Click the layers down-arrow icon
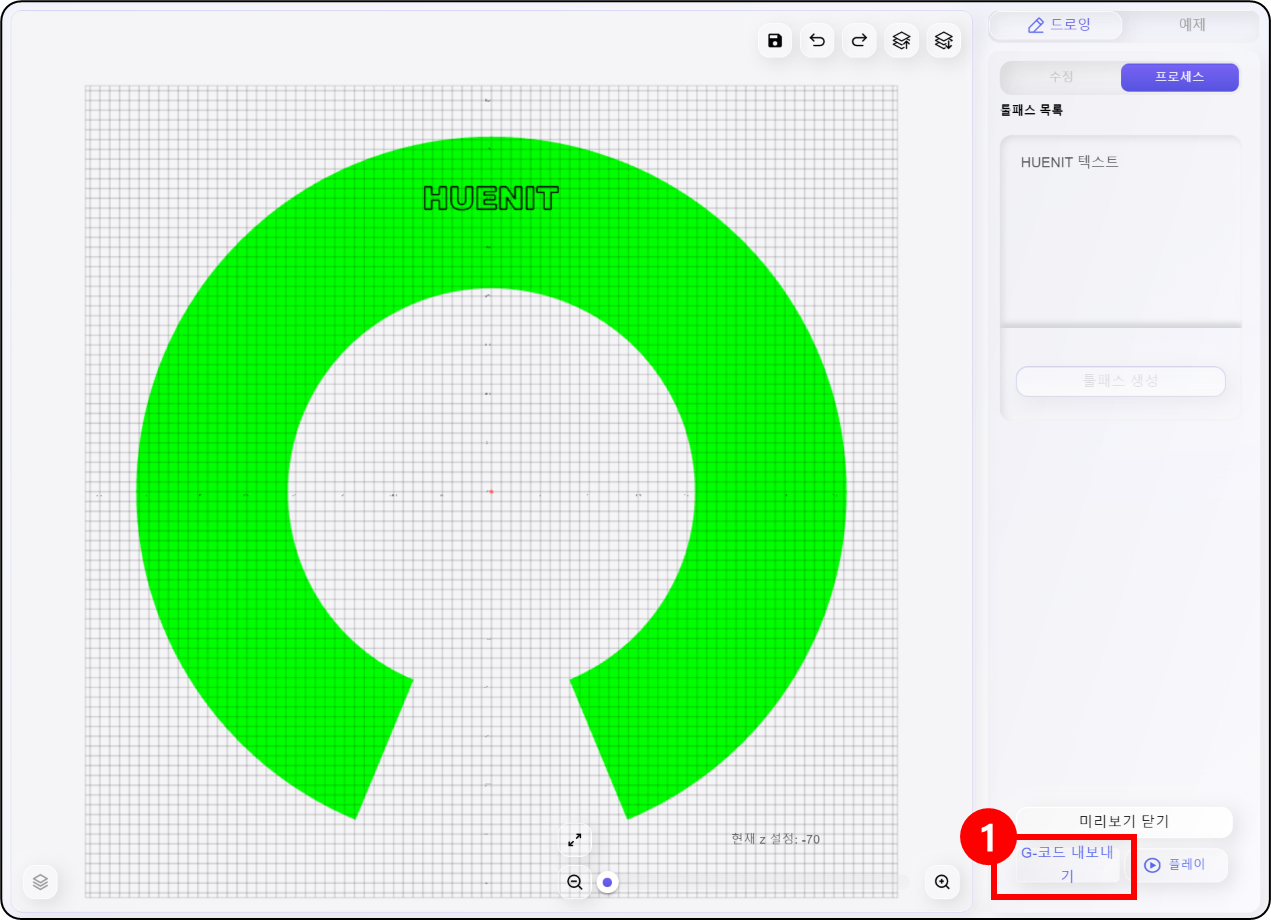This screenshot has height=920, width=1271. tap(943, 40)
